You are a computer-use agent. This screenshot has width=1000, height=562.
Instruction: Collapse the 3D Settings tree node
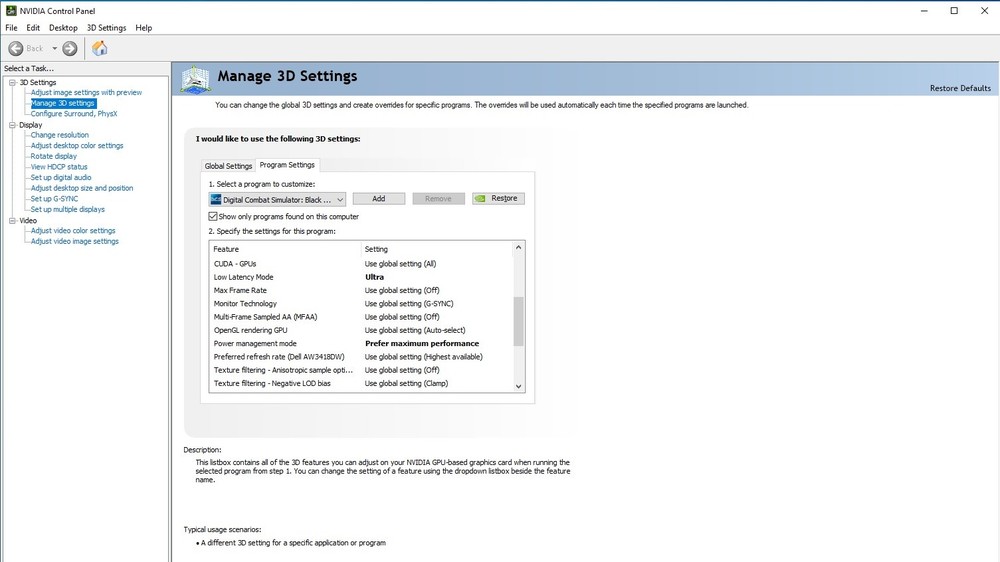point(12,82)
